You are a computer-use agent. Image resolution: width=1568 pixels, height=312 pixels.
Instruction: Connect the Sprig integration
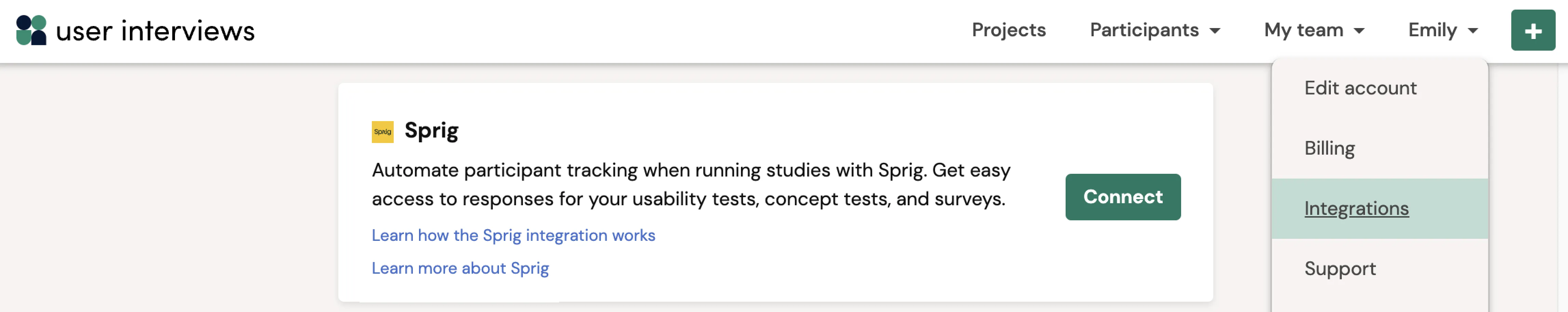(1122, 197)
